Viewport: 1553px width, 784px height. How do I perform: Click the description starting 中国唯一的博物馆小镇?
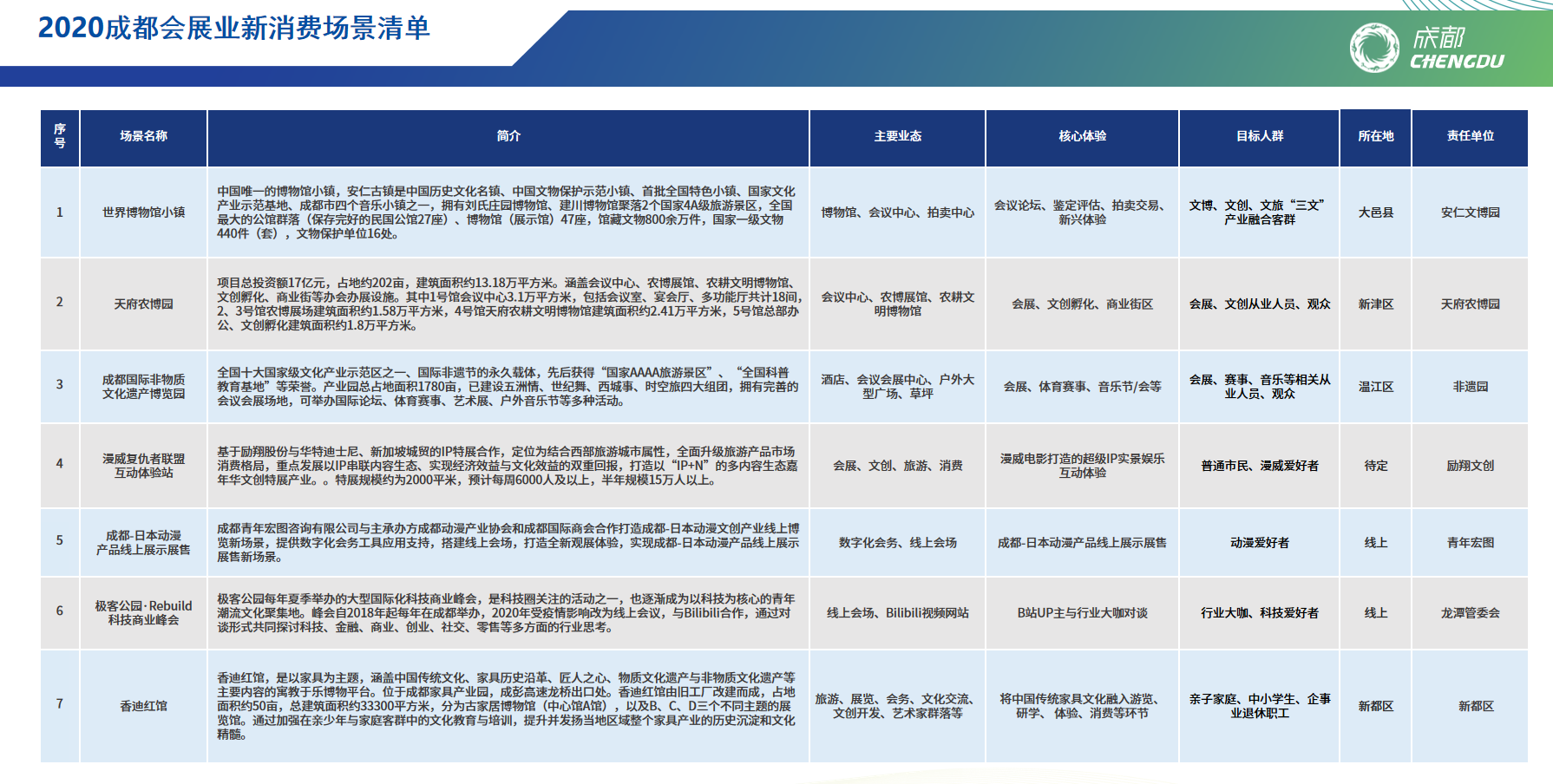tap(508, 212)
